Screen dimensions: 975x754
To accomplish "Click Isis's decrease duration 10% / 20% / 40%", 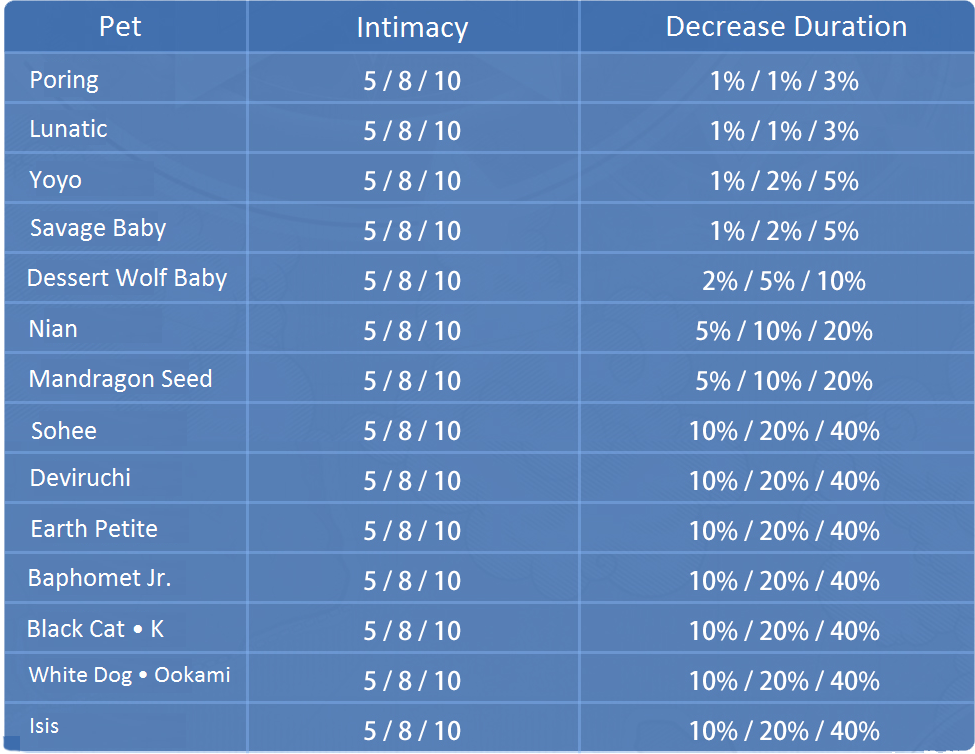I will [785, 731].
